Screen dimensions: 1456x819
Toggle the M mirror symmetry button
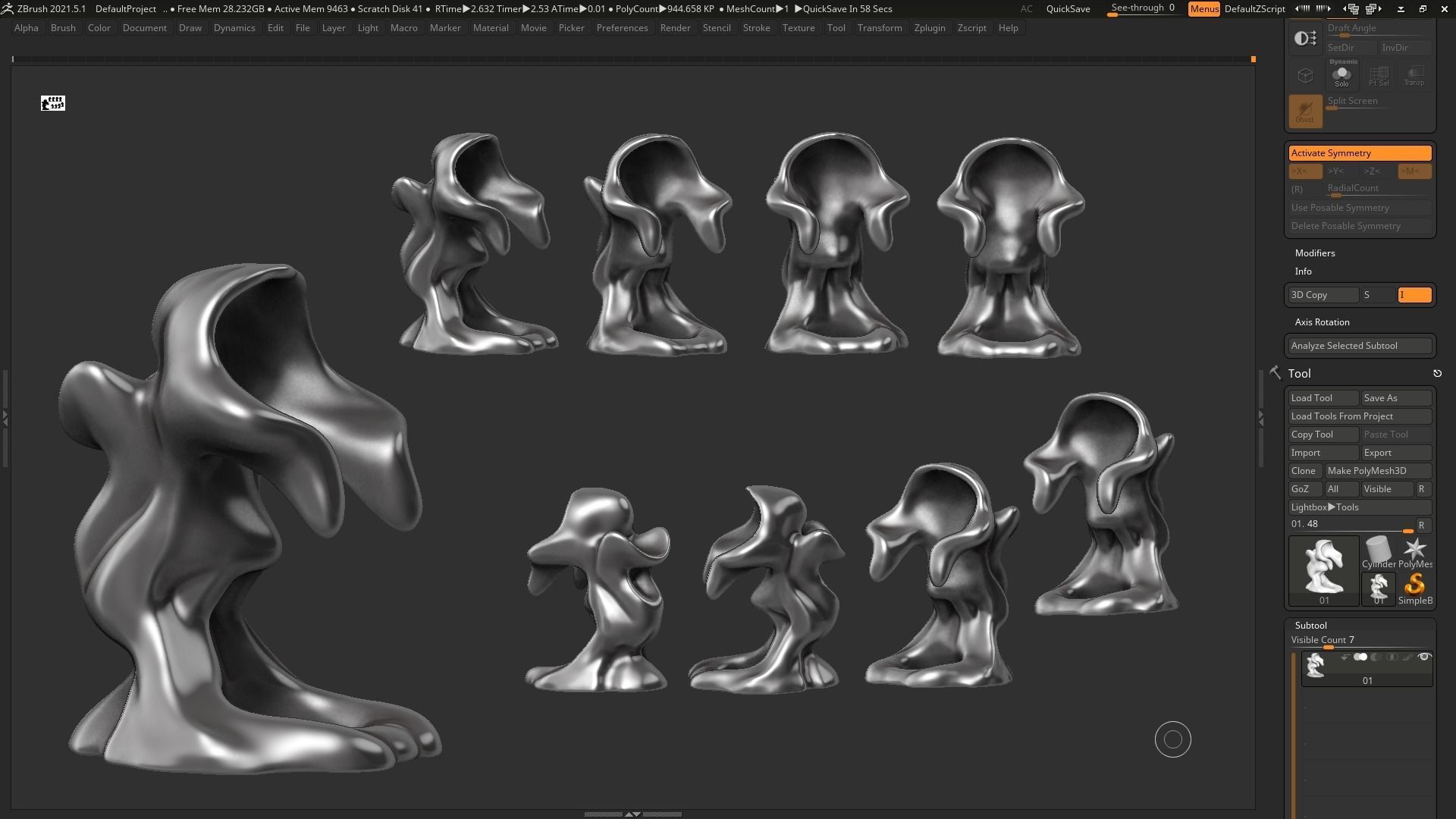(1414, 171)
